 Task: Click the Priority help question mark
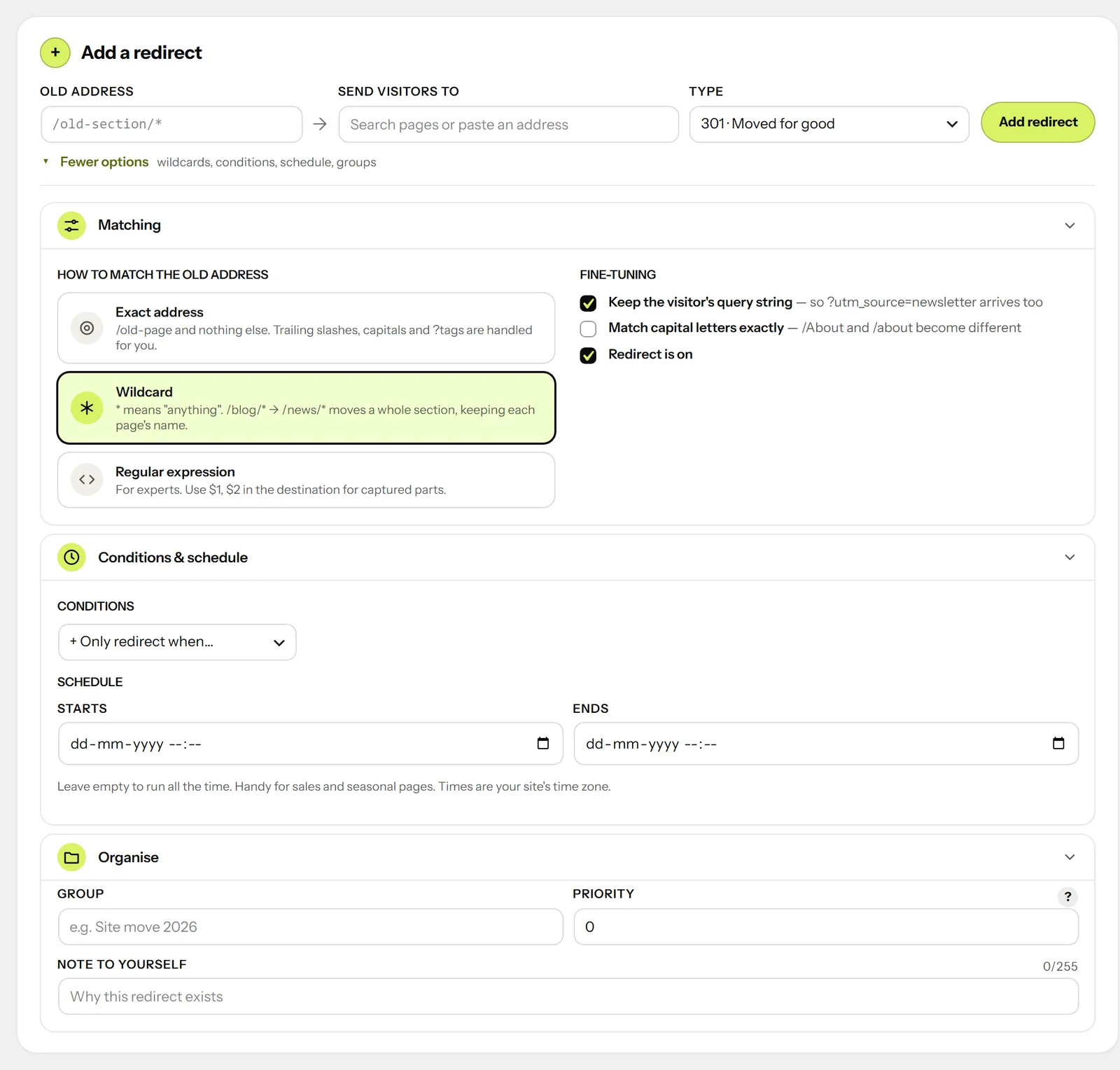pos(1067,896)
